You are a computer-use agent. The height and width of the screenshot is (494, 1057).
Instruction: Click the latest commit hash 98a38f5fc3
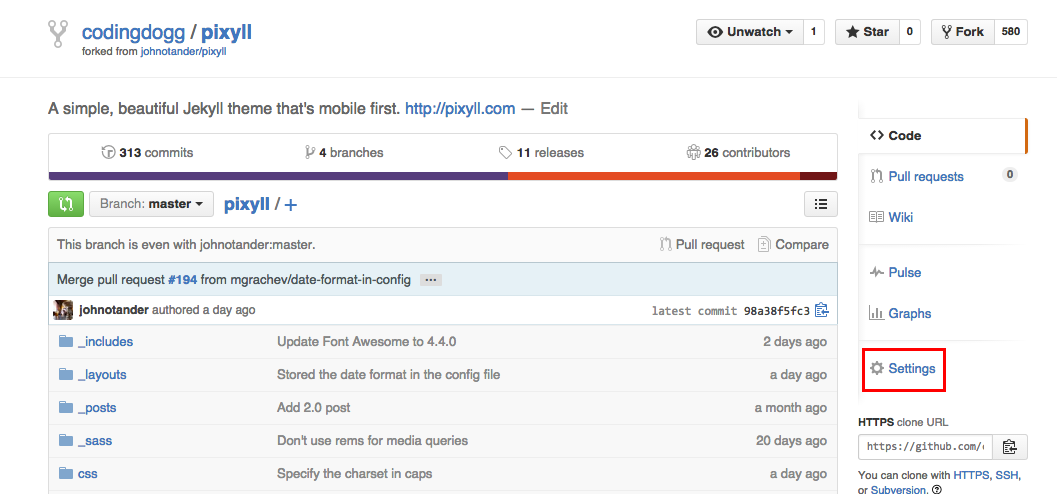(x=777, y=311)
